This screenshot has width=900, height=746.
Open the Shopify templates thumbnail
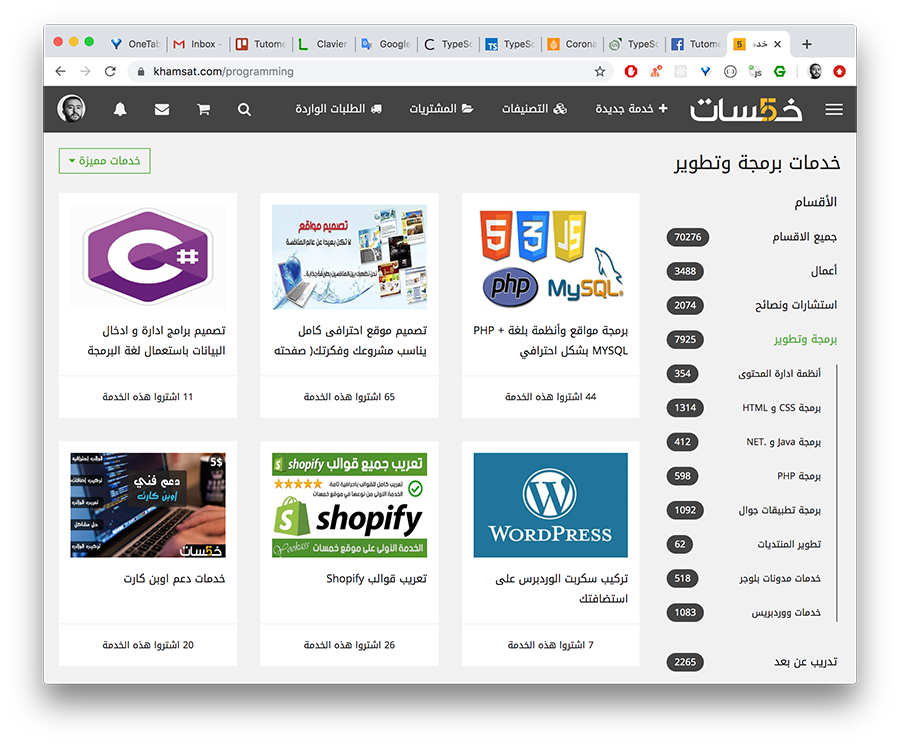pos(349,505)
